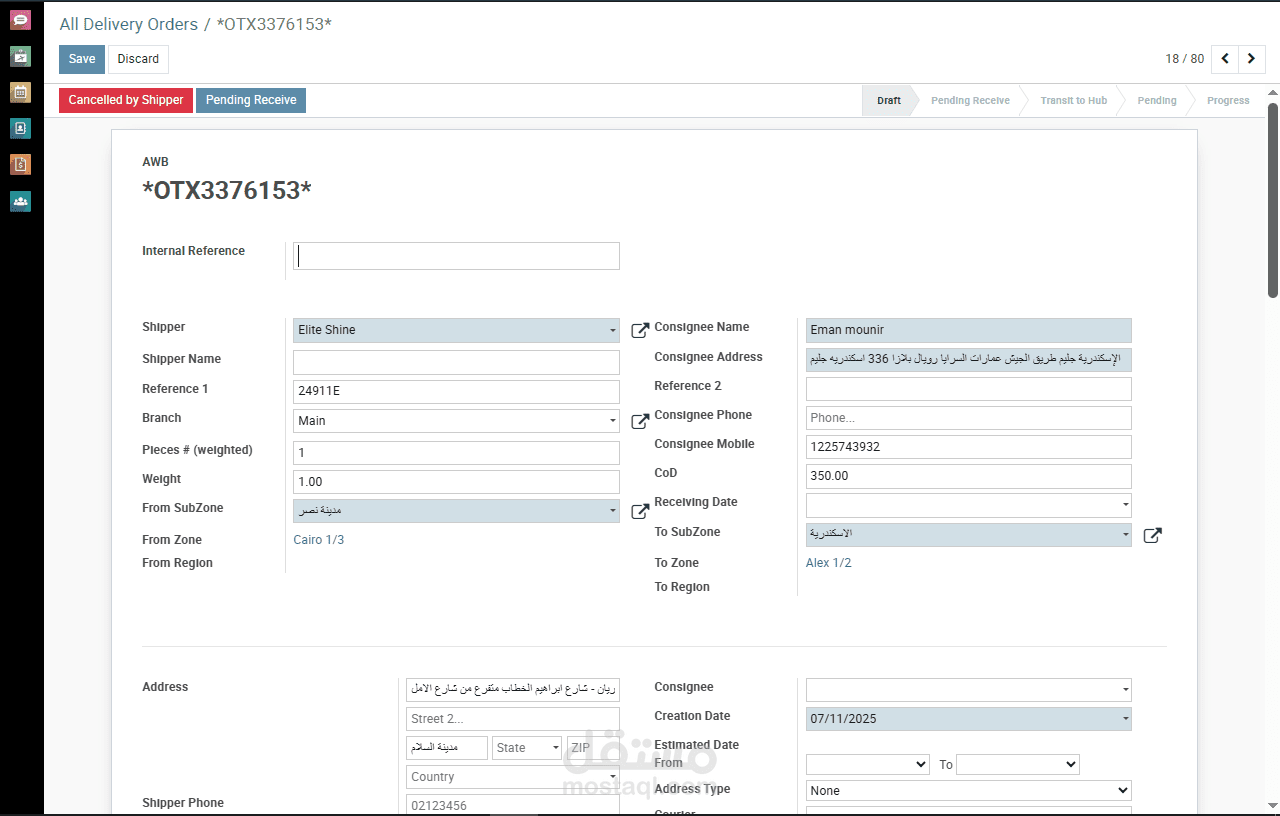This screenshot has height=816, width=1280.
Task: Open the Address Type None select
Action: 968,790
